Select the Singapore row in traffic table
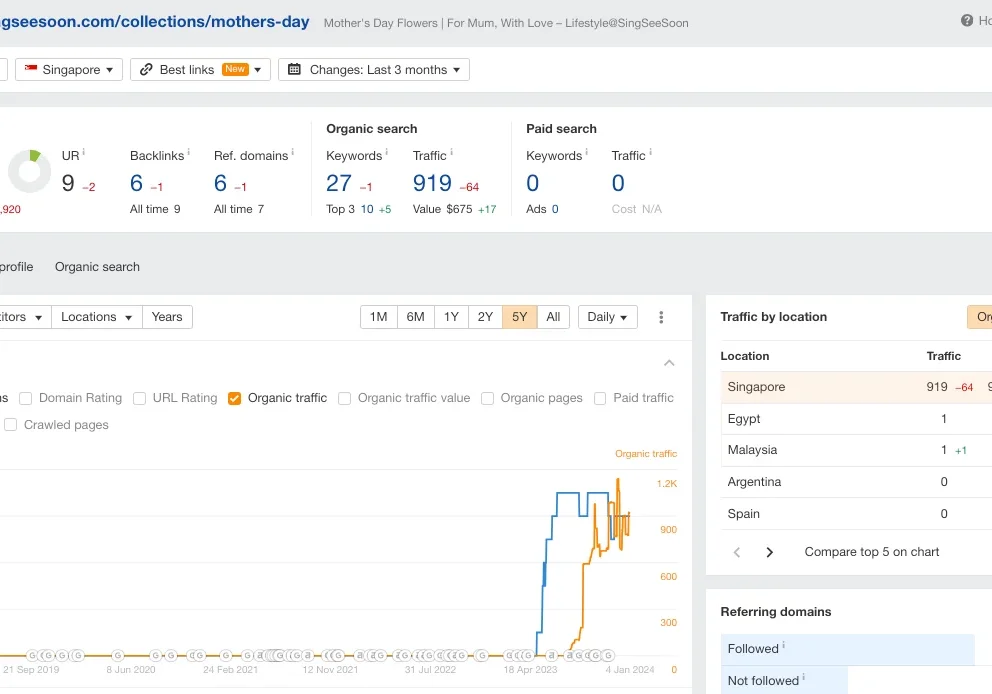This screenshot has width=992, height=694. click(x=756, y=387)
